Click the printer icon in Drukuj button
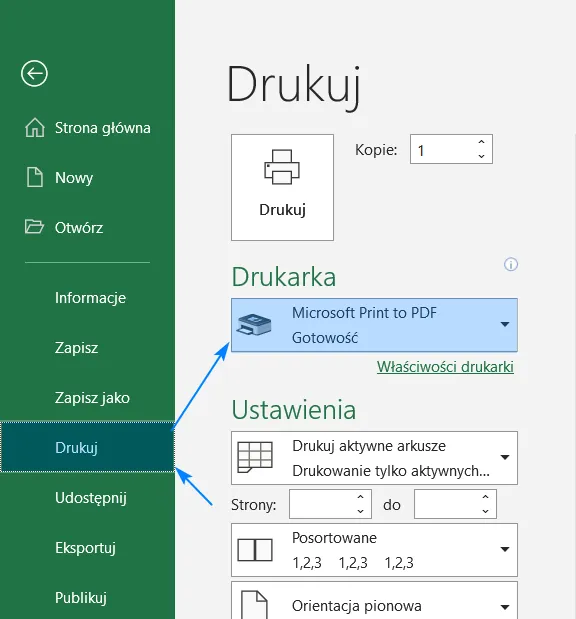576x619 pixels. pyautogui.click(x=282, y=167)
